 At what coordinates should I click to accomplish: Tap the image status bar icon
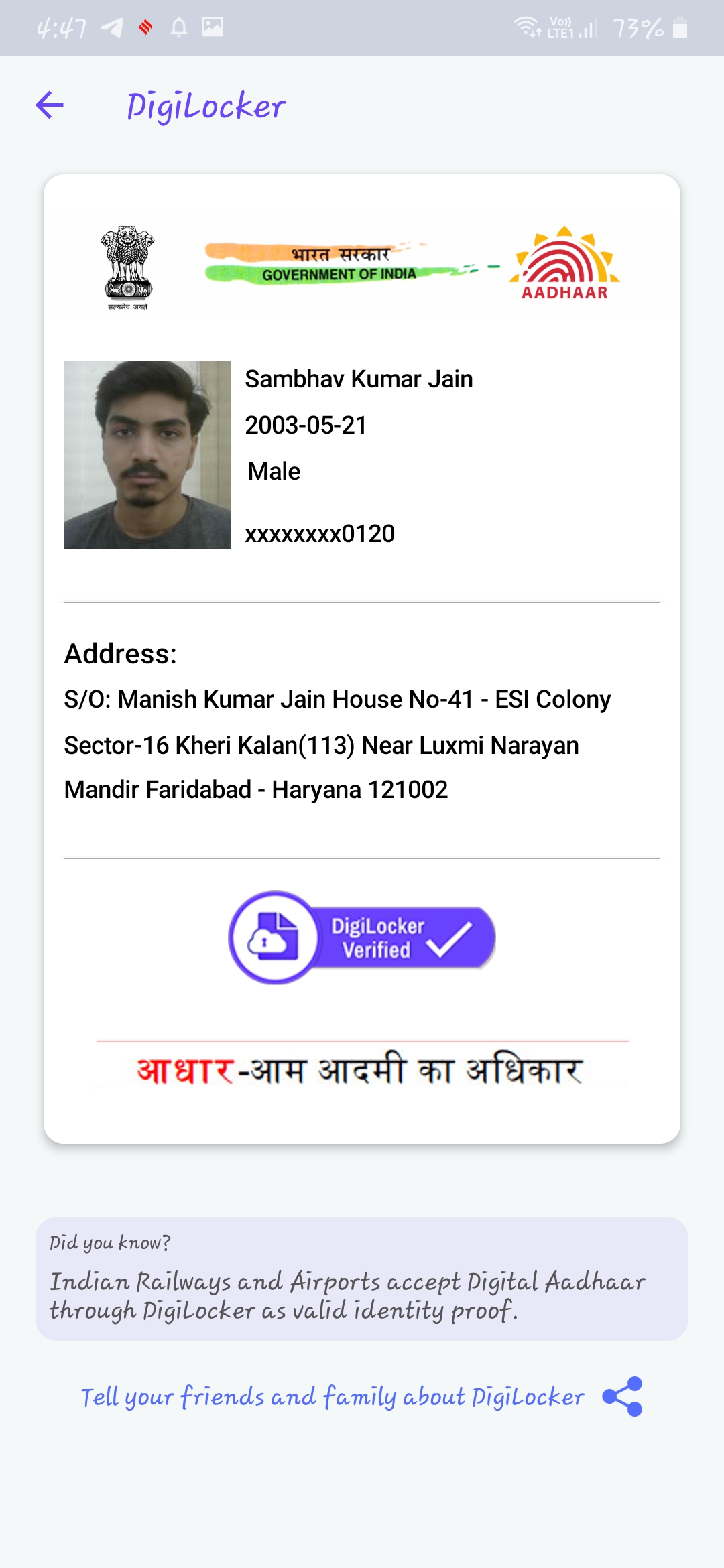point(213,27)
